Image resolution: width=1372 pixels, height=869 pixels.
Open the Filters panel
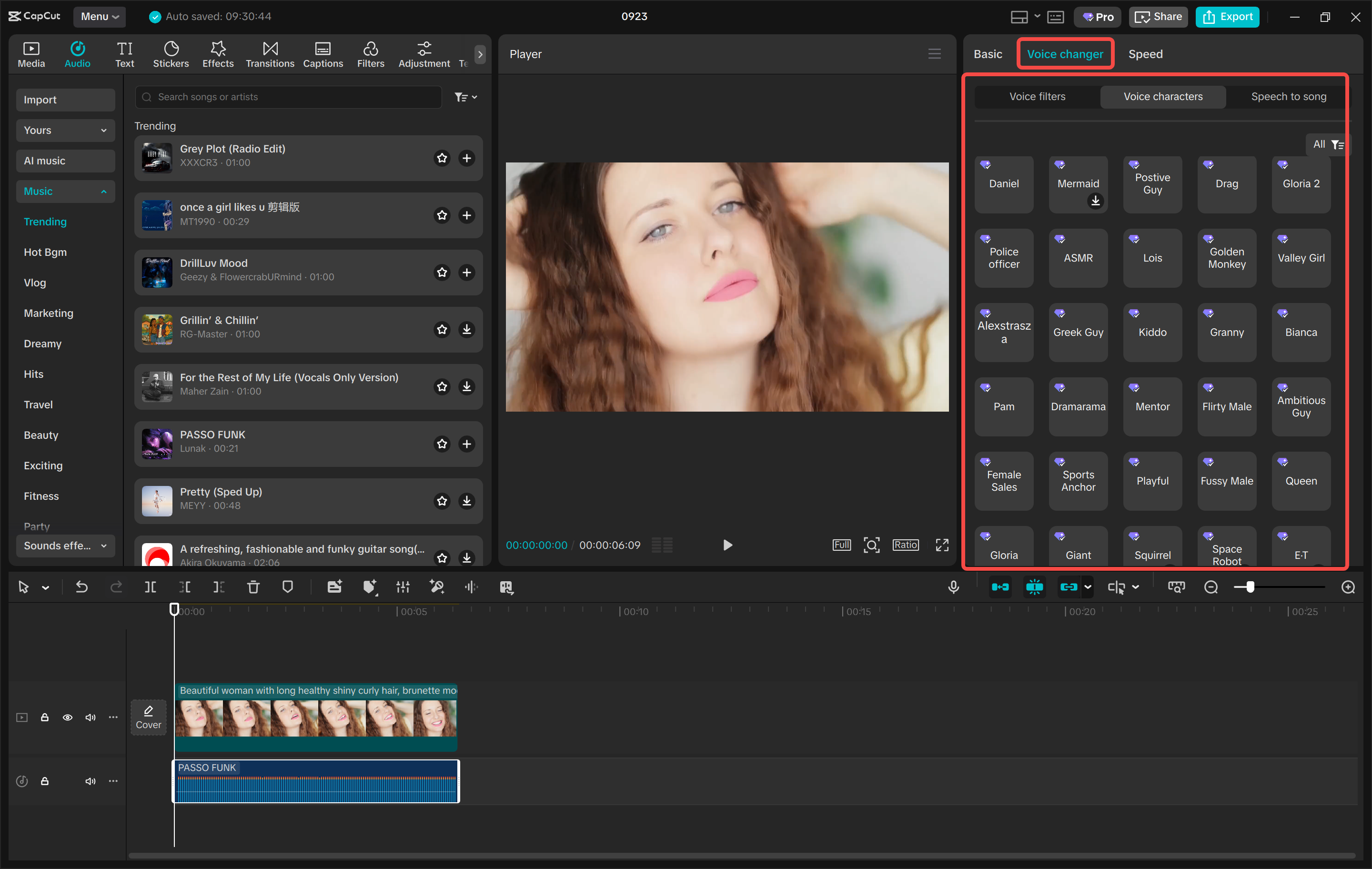click(x=370, y=53)
